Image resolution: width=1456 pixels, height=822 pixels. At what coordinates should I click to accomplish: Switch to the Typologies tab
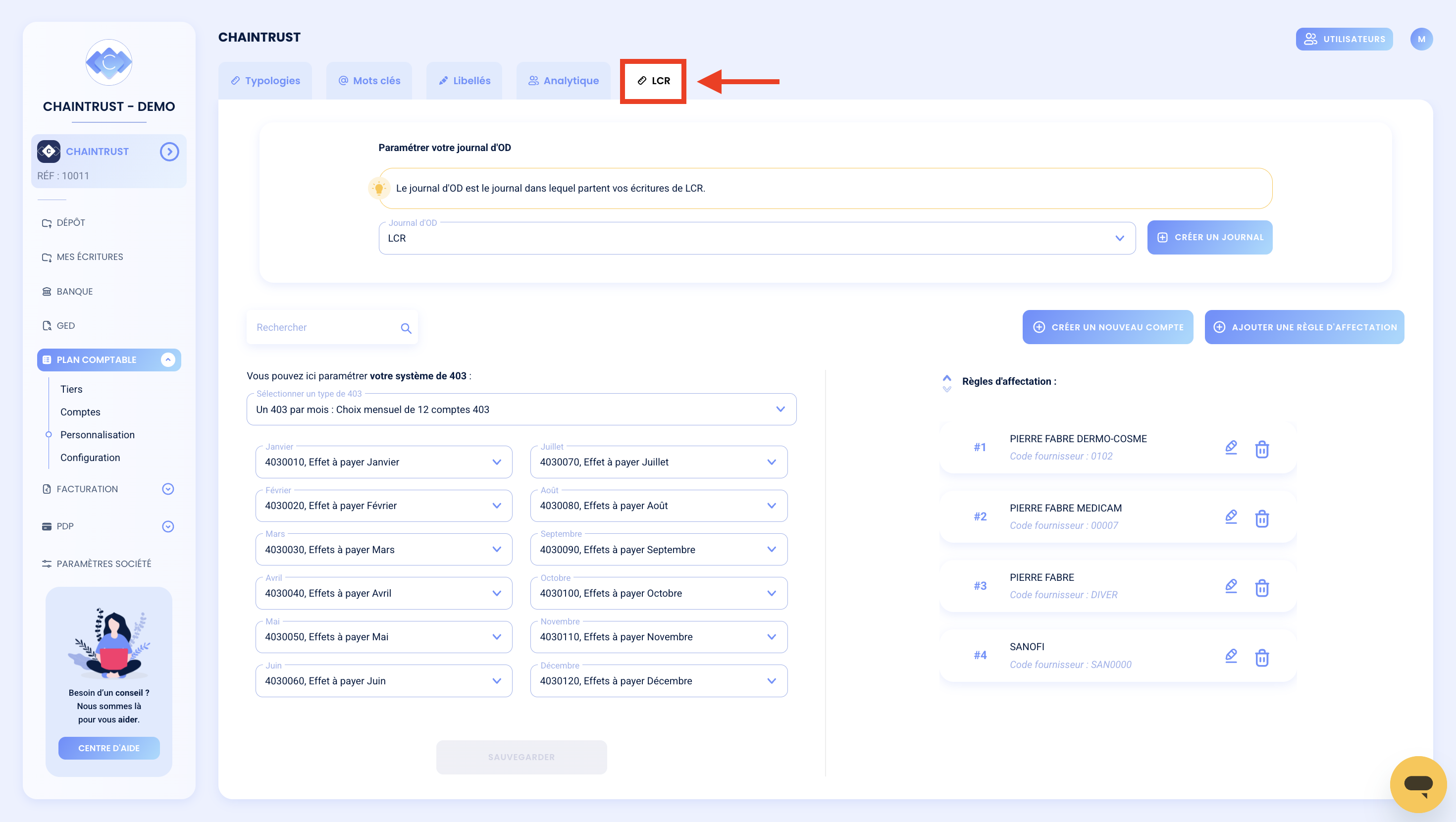(265, 81)
